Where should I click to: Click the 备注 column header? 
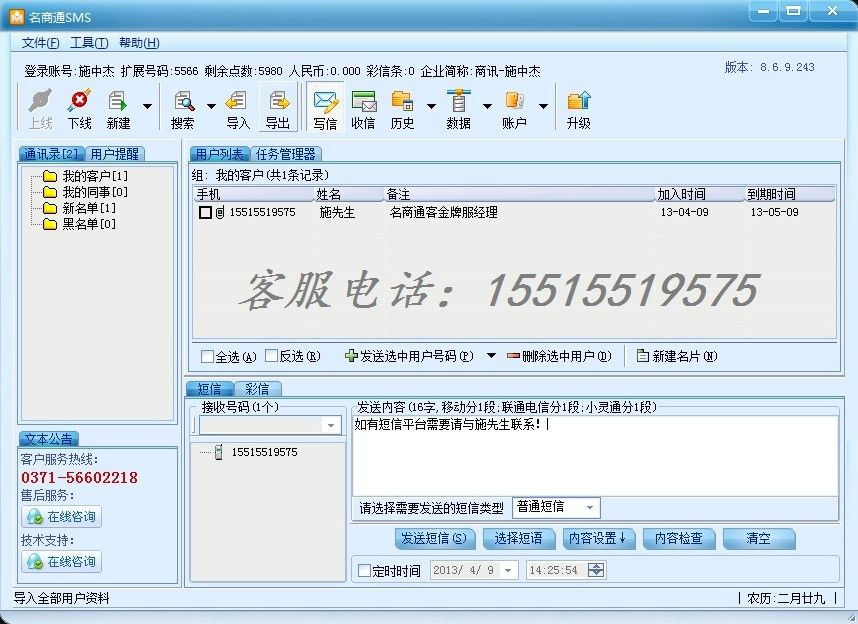tap(520, 194)
